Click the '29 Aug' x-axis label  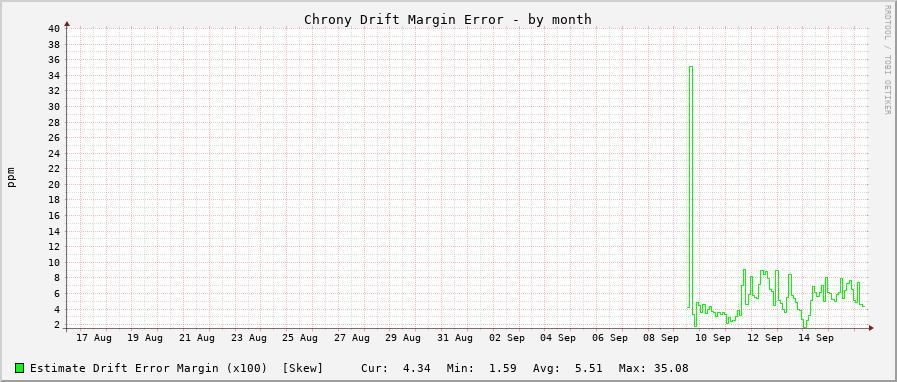click(x=403, y=338)
